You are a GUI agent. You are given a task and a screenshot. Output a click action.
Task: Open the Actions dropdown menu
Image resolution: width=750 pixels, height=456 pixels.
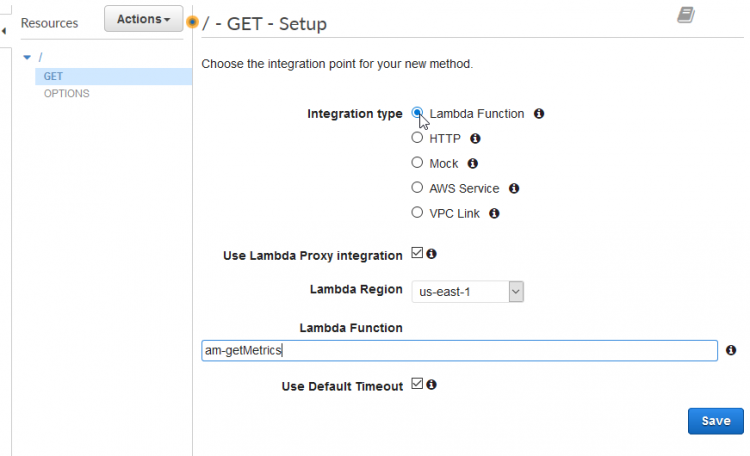(143, 19)
